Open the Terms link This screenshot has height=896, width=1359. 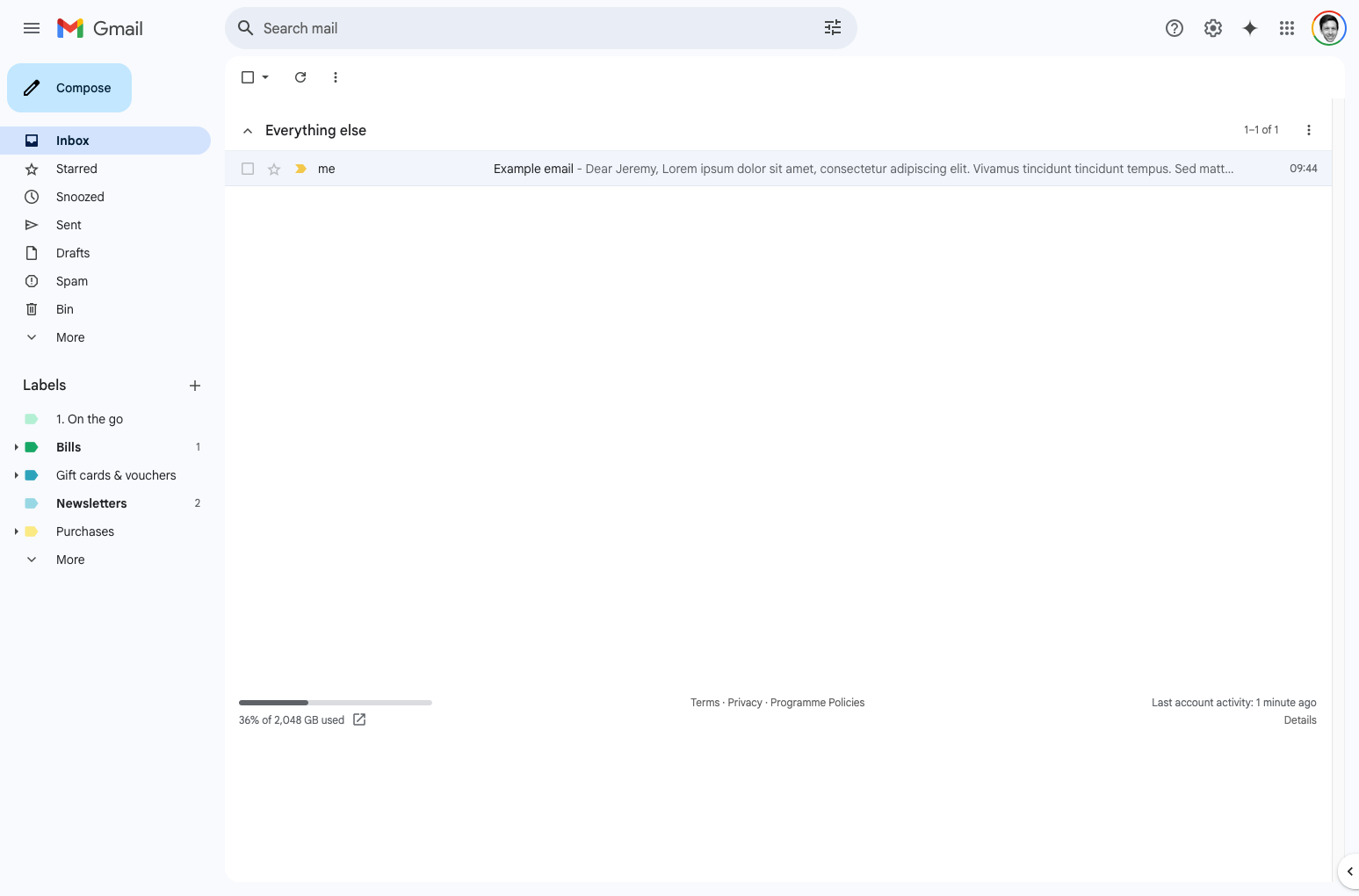(x=705, y=703)
